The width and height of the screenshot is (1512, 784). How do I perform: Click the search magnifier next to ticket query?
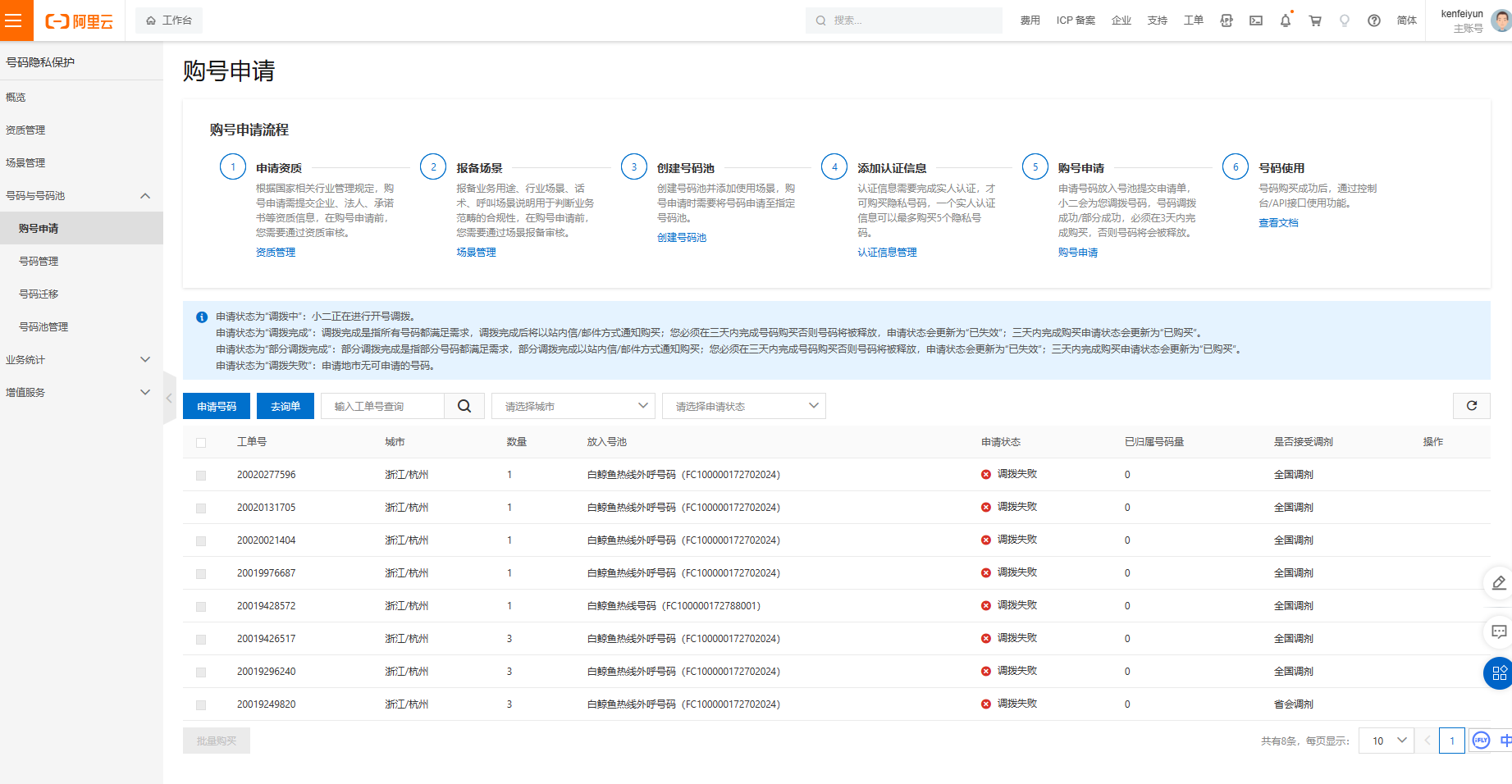[x=464, y=406]
